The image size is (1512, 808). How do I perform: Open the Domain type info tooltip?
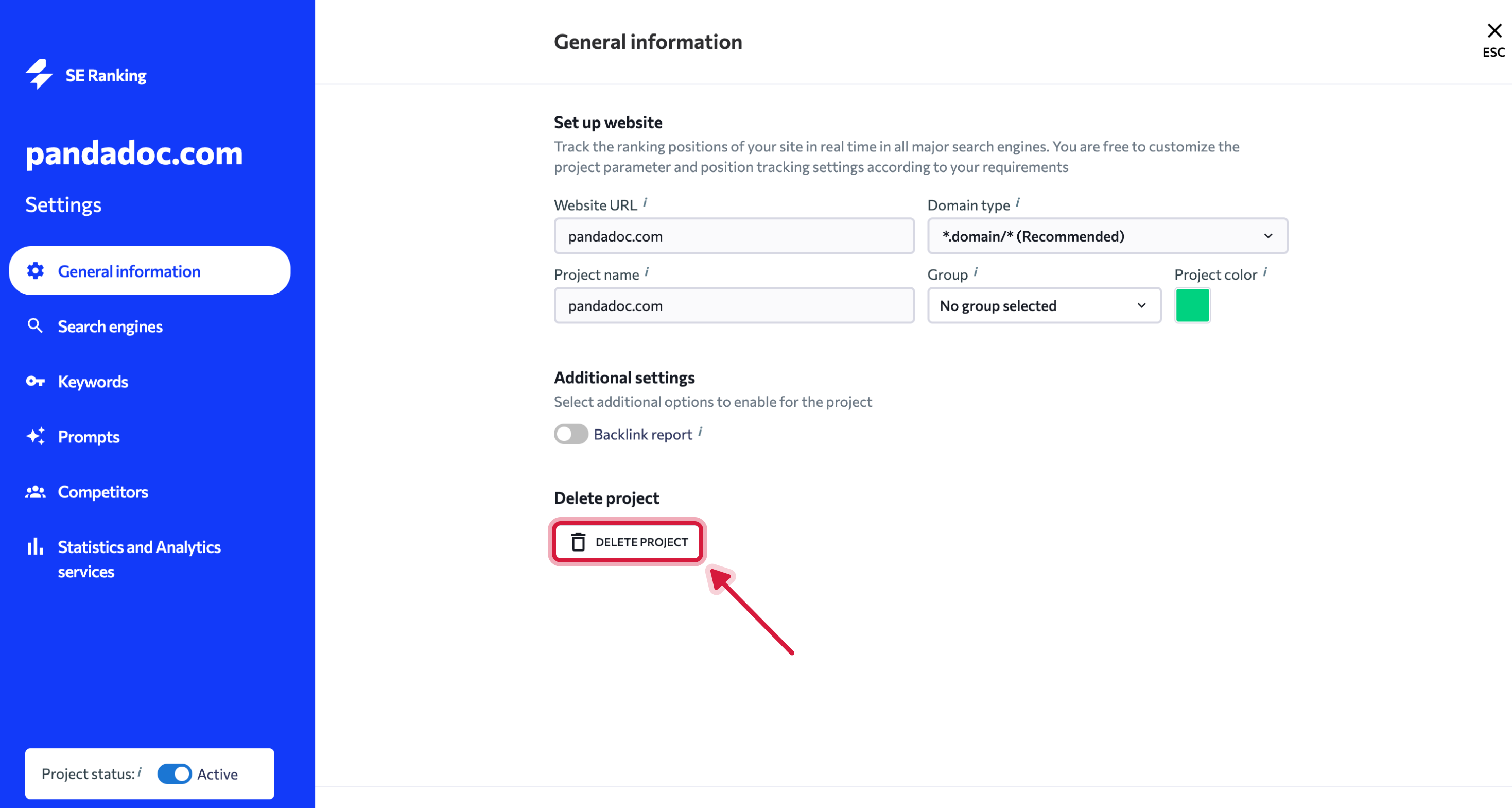pyautogui.click(x=1018, y=201)
